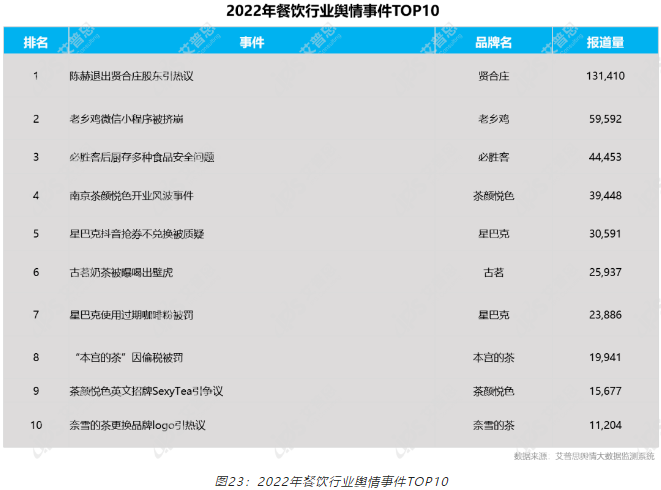Click data source note '数据来源：艾普思舆情大数据监测系统'
Viewport: 661px width, 490px height.
[584, 456]
